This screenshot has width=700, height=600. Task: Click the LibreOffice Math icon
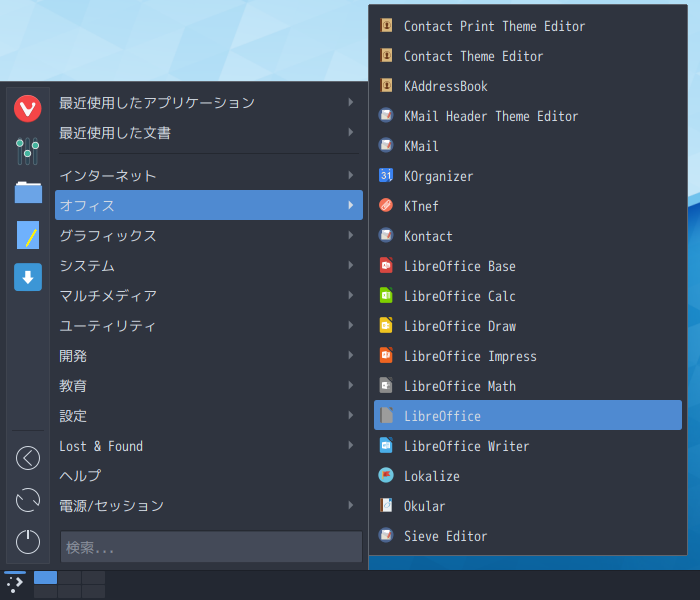click(386, 385)
